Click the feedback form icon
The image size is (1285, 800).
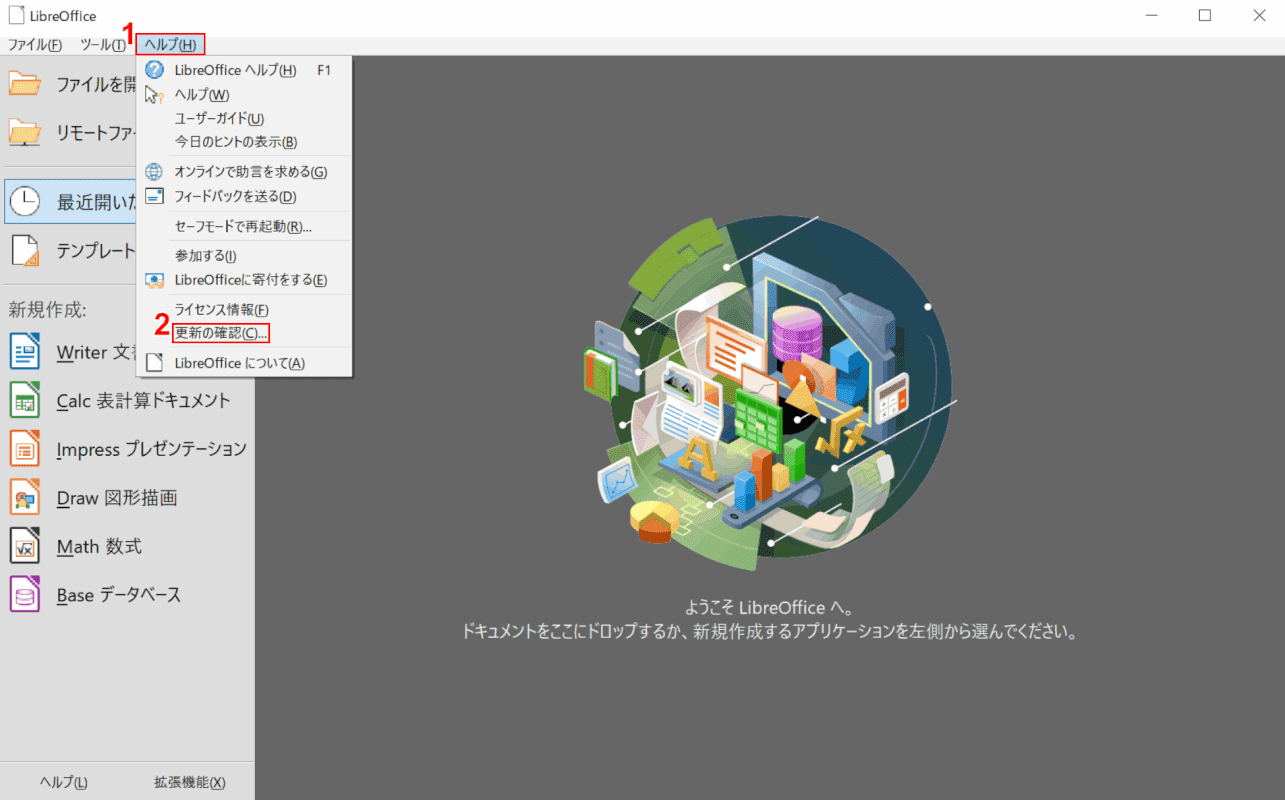[154, 196]
